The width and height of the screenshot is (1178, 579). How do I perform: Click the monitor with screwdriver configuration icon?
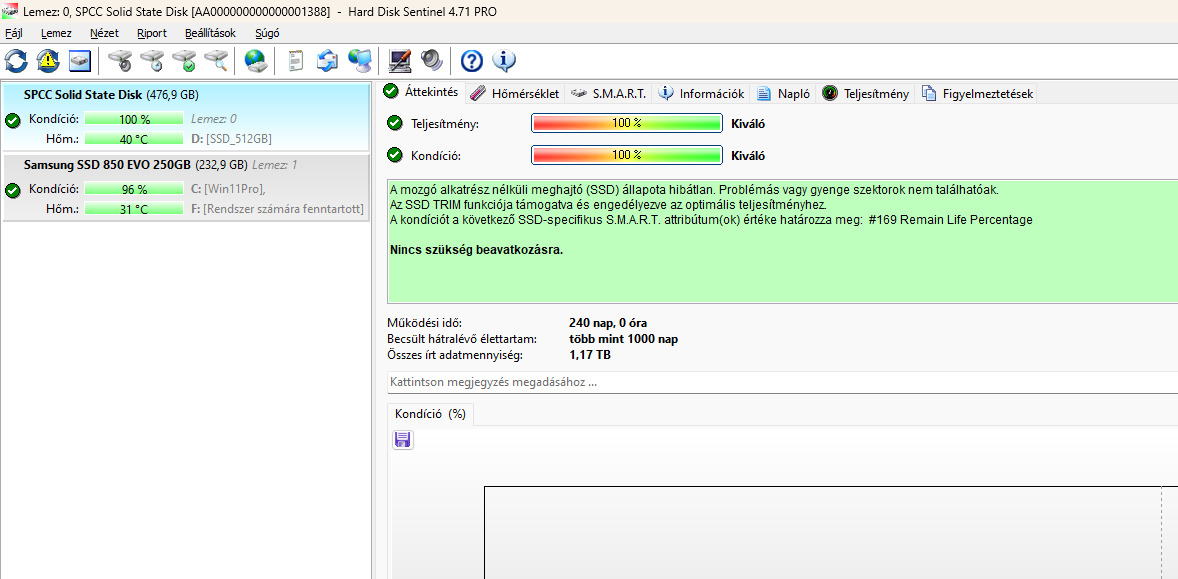(x=400, y=60)
